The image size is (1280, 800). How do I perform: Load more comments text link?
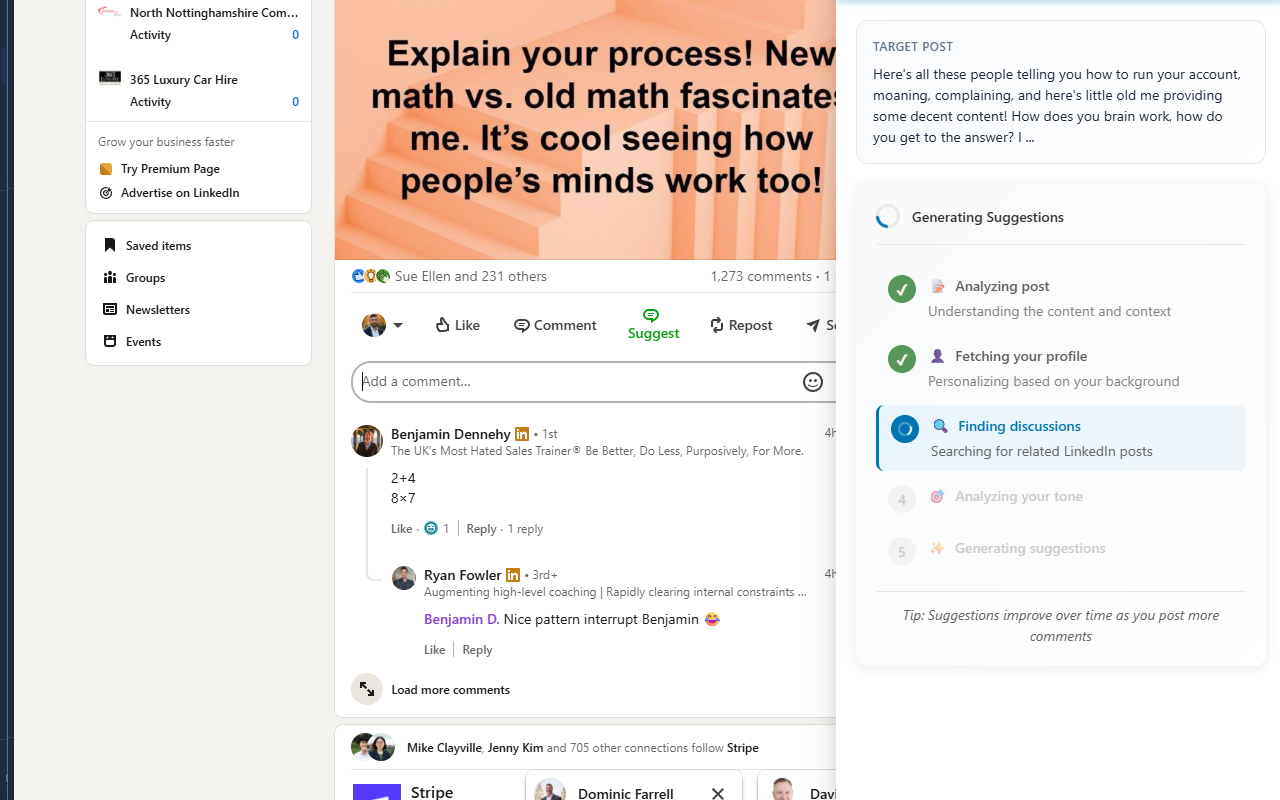pos(450,689)
